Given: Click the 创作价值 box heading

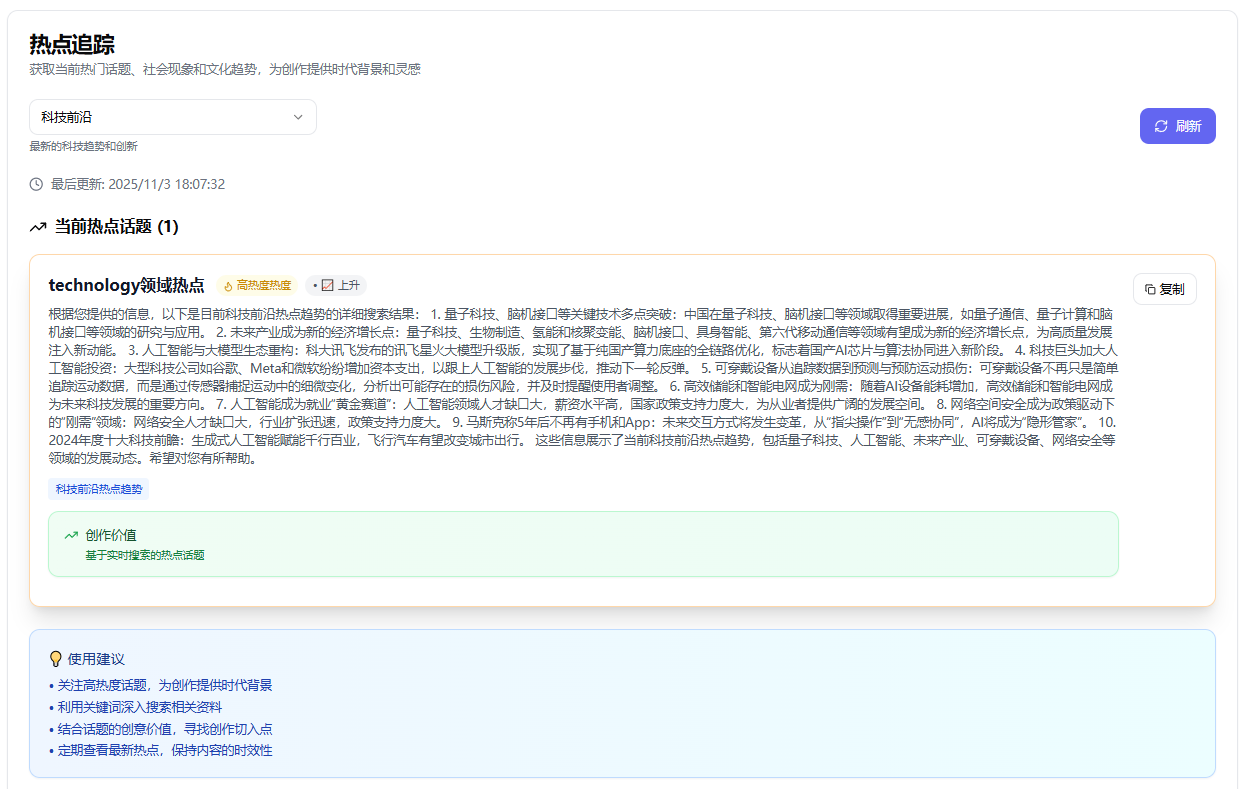Looking at the screenshot, I should 111,535.
